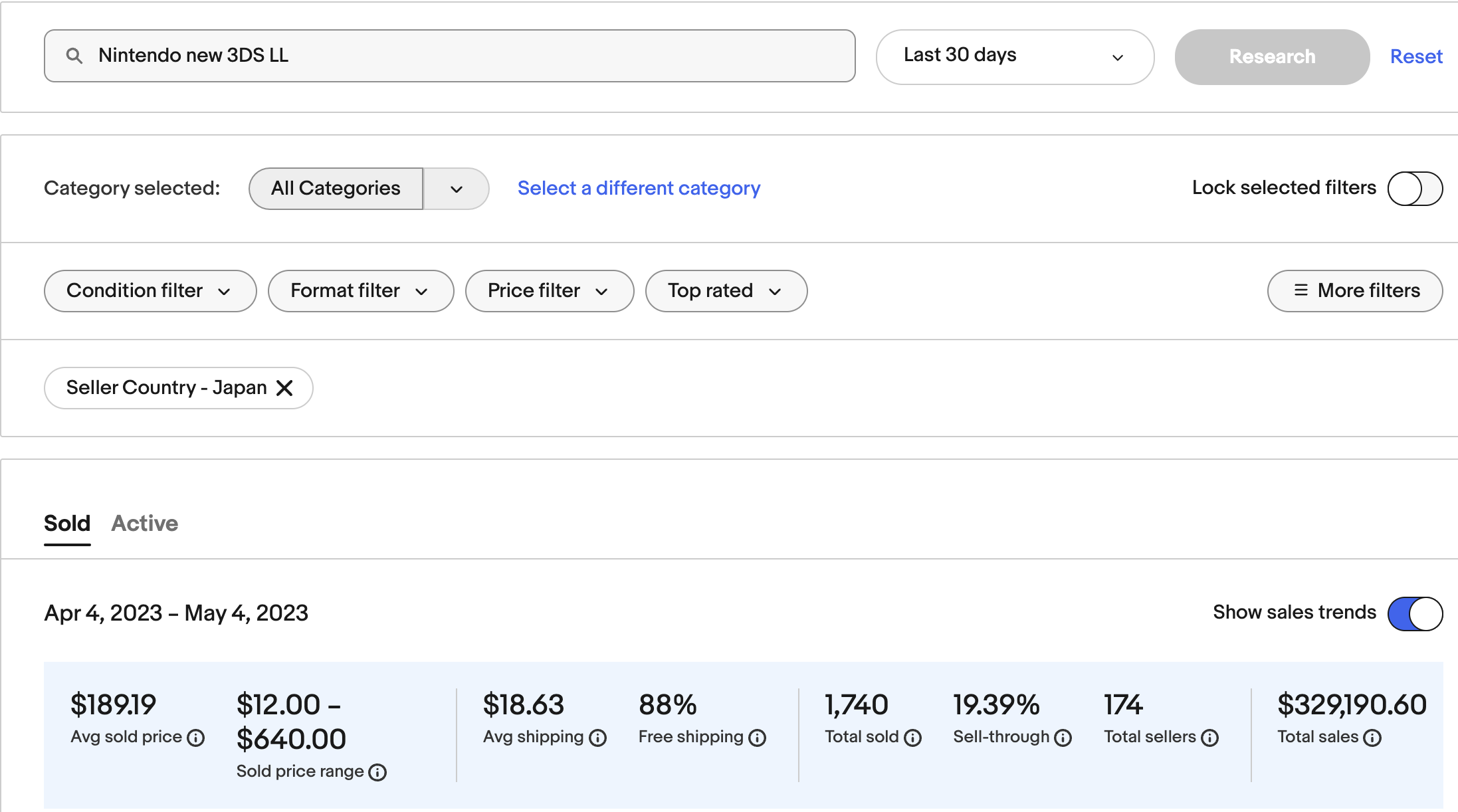
Task: Click the 19.39% sell-through value
Action: click(996, 705)
